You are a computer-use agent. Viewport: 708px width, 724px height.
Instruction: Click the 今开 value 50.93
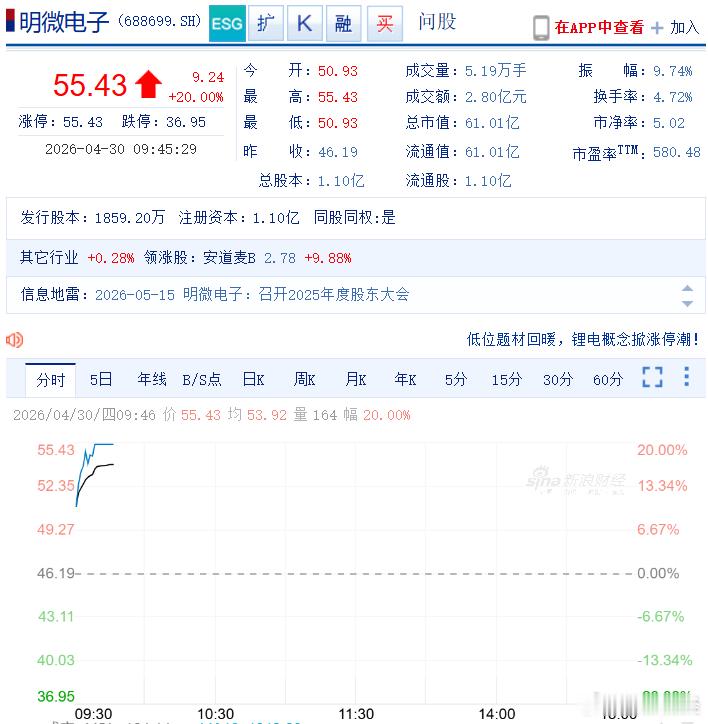[x=338, y=71]
